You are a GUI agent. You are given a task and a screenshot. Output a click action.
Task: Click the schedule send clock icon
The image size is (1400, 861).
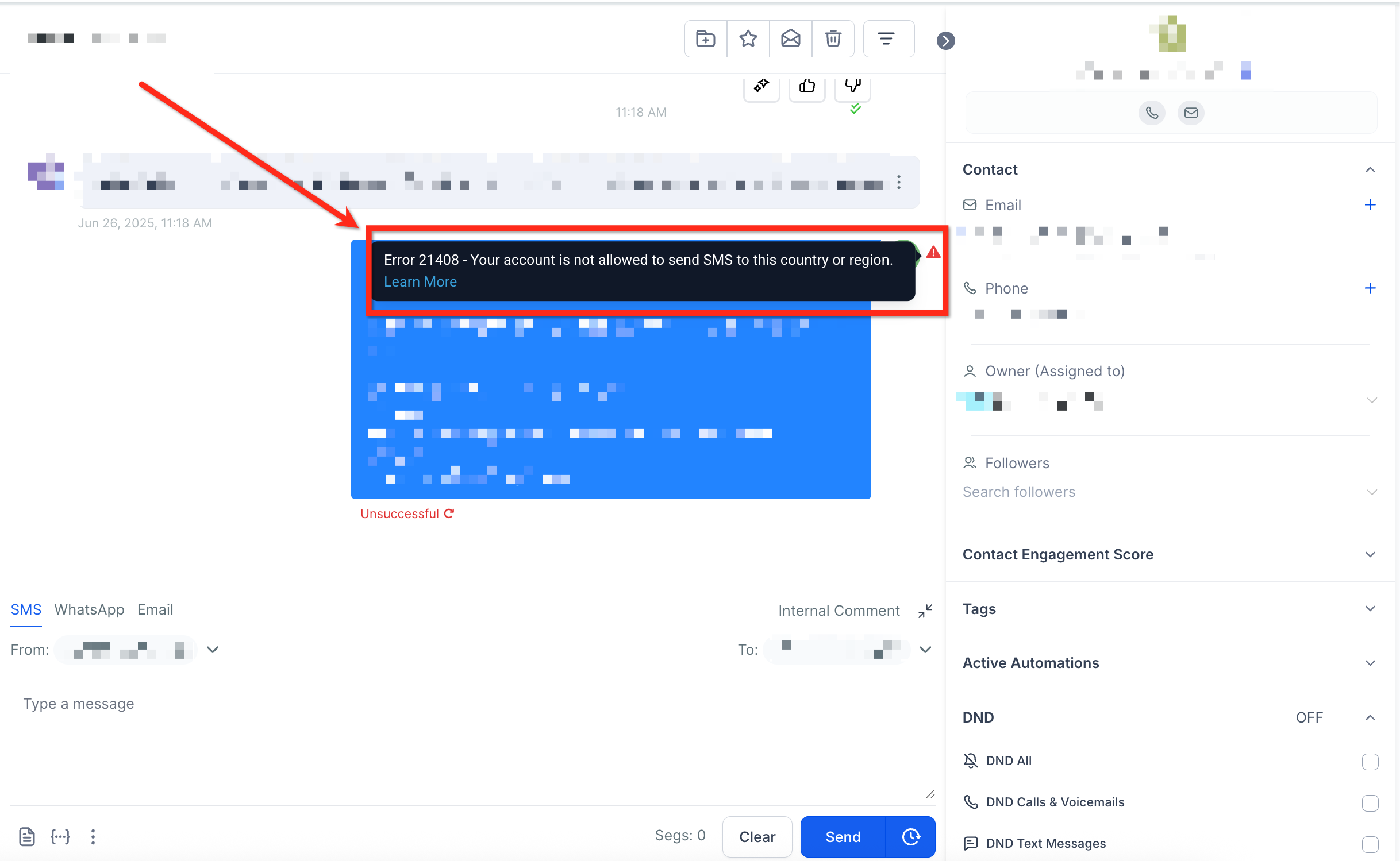point(910,836)
